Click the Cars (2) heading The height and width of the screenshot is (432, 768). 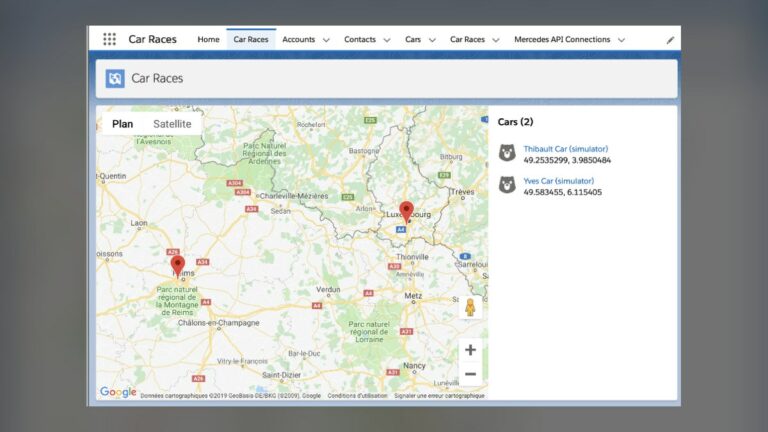pos(515,122)
